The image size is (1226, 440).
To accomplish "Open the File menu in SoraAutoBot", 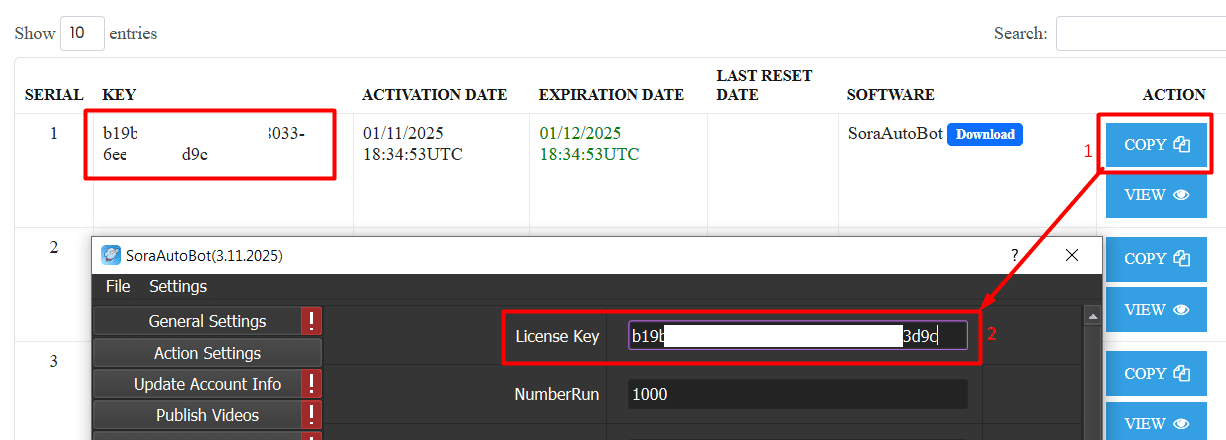I will click(x=118, y=286).
